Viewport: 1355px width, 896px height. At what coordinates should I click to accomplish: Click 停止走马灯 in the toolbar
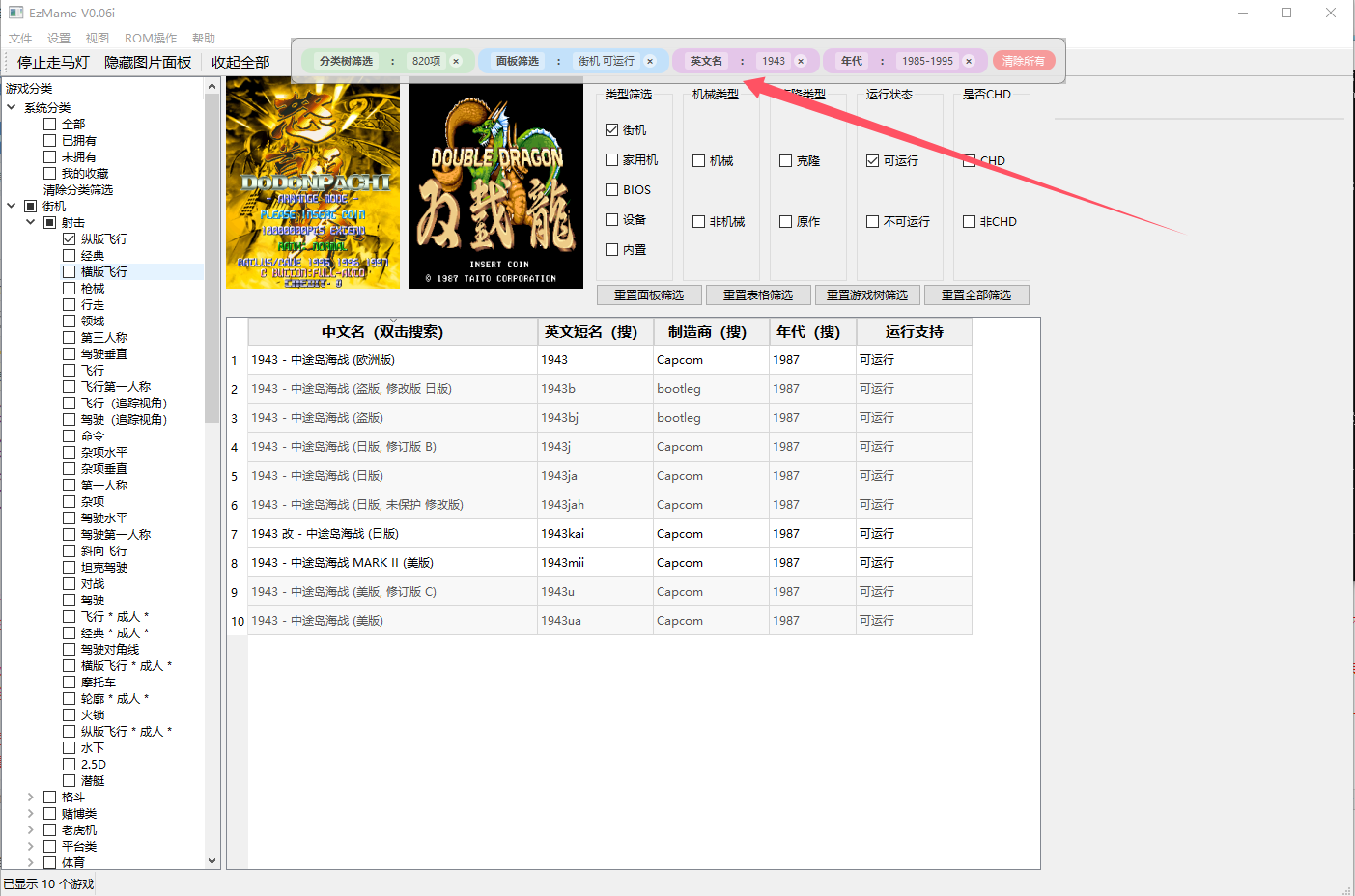(x=54, y=62)
